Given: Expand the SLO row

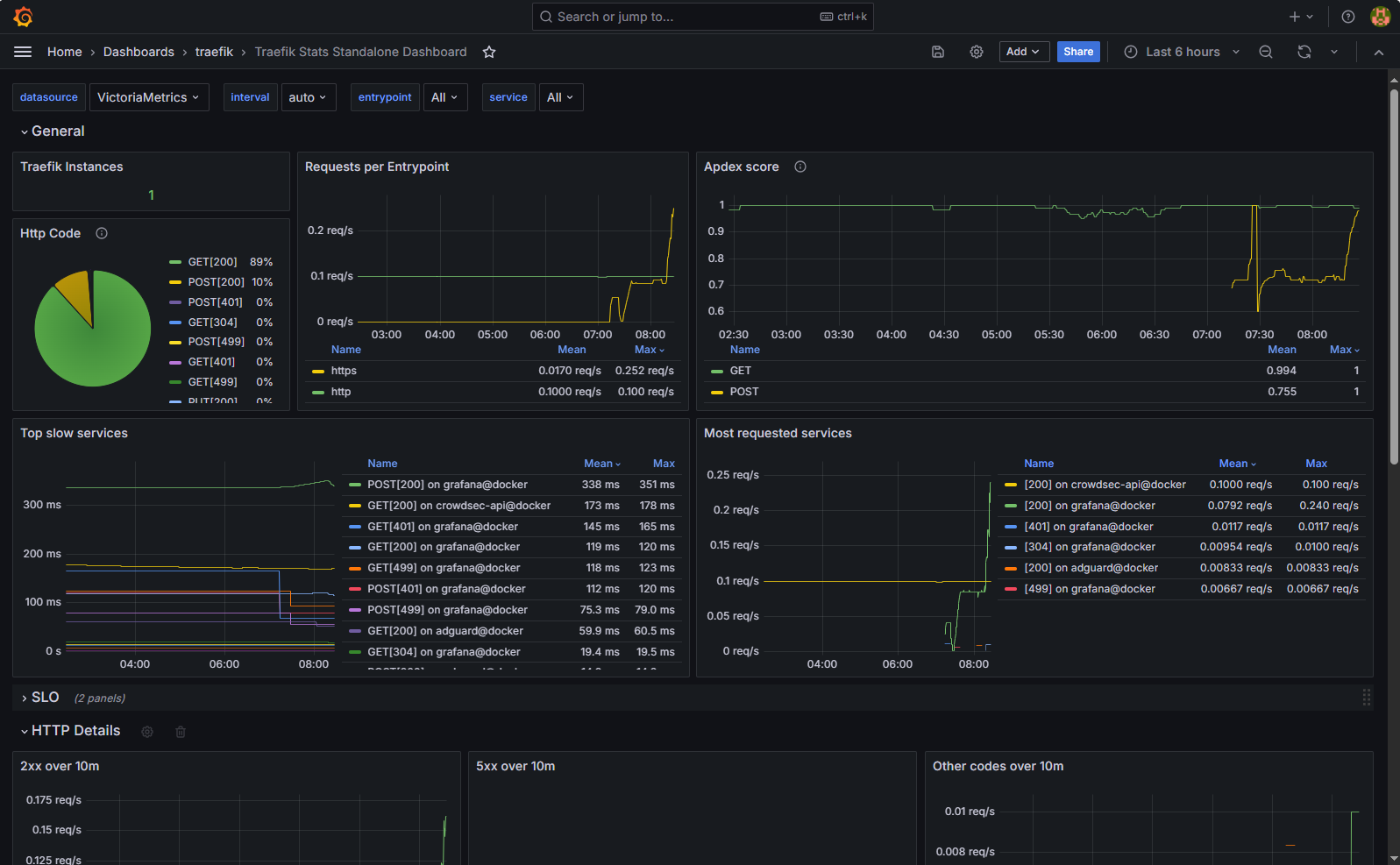Looking at the screenshot, I should (39, 698).
